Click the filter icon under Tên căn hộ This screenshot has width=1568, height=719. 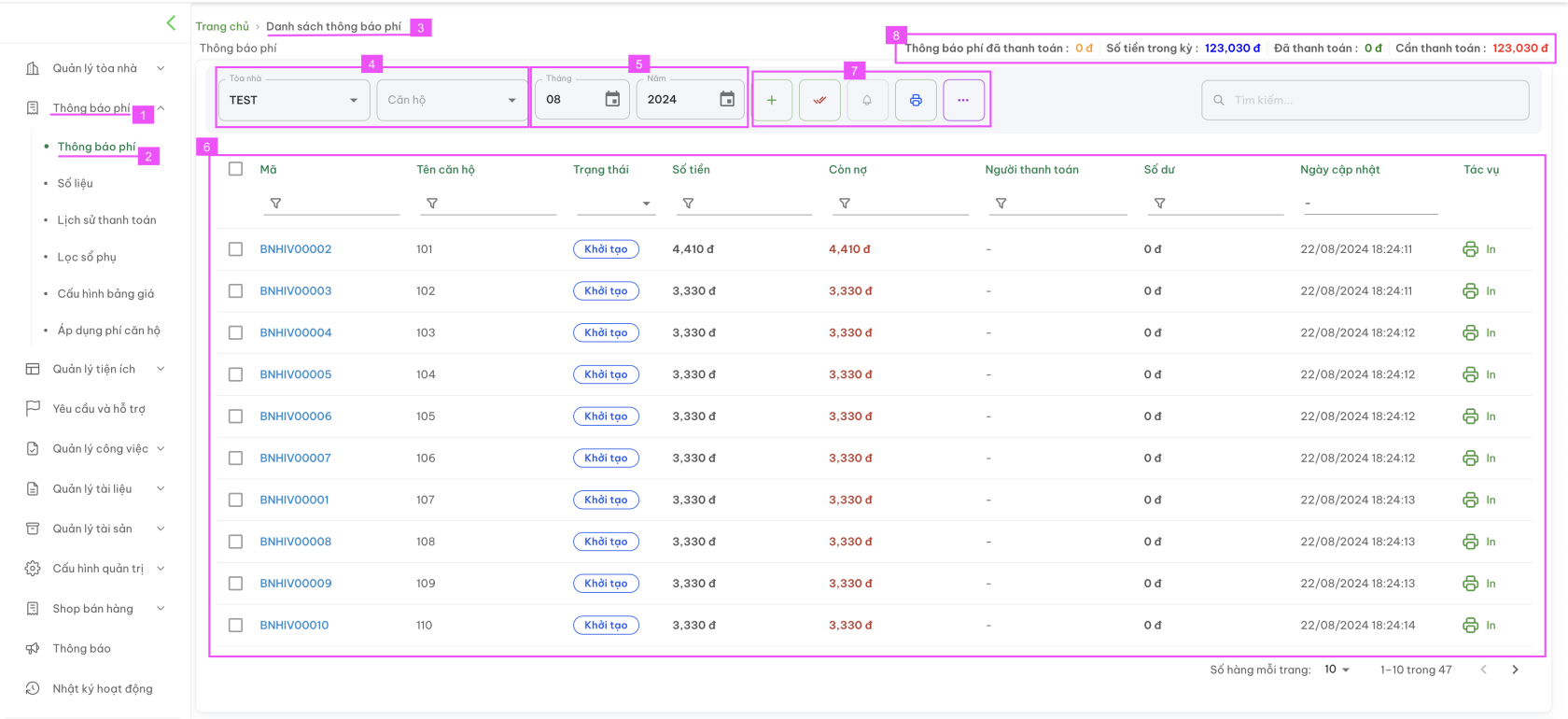(x=432, y=203)
